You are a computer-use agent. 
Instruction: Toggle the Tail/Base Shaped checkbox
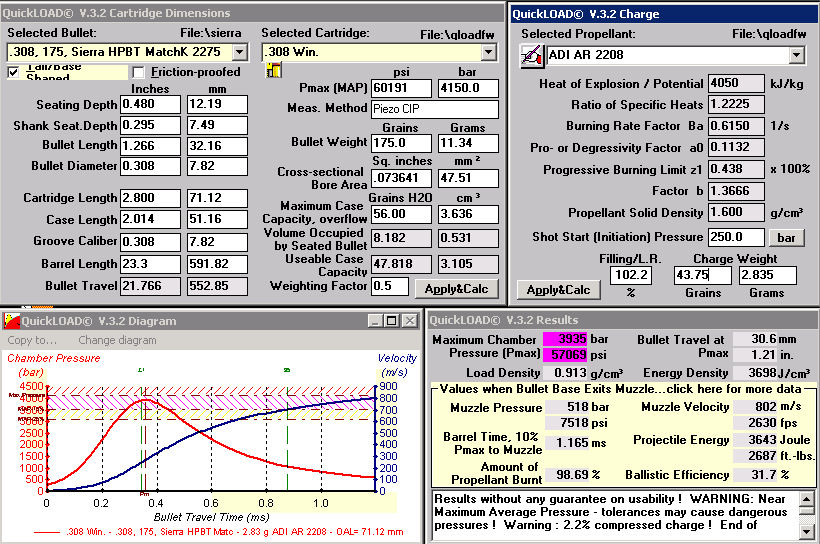(14, 72)
